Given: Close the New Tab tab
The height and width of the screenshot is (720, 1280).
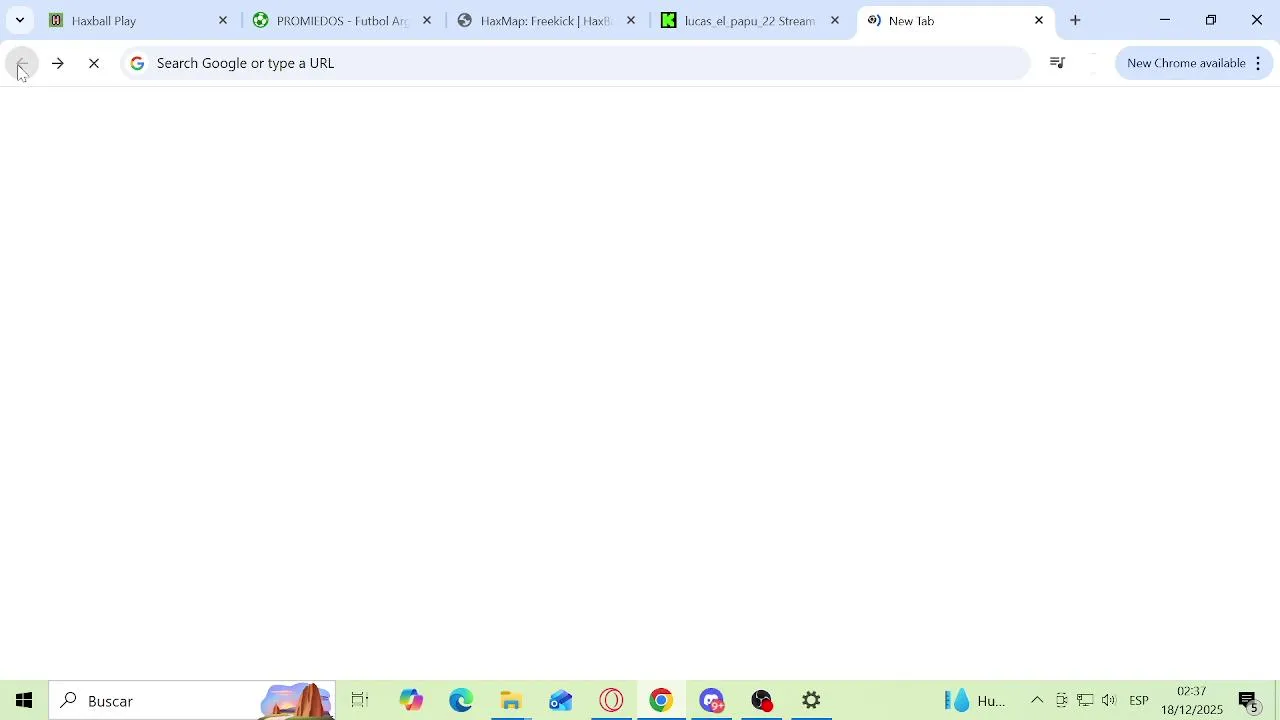Looking at the screenshot, I should 1039,20.
